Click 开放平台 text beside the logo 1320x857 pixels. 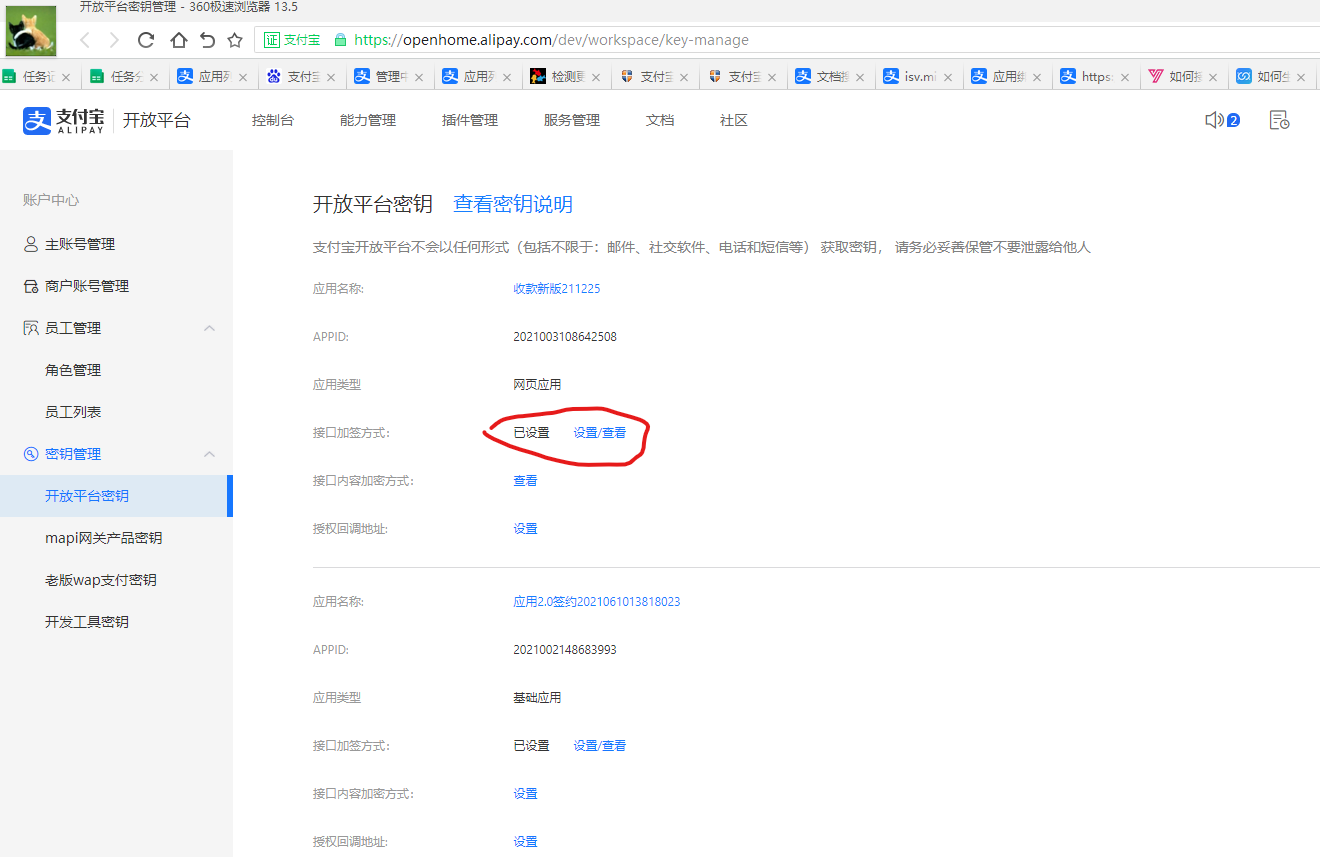156,120
